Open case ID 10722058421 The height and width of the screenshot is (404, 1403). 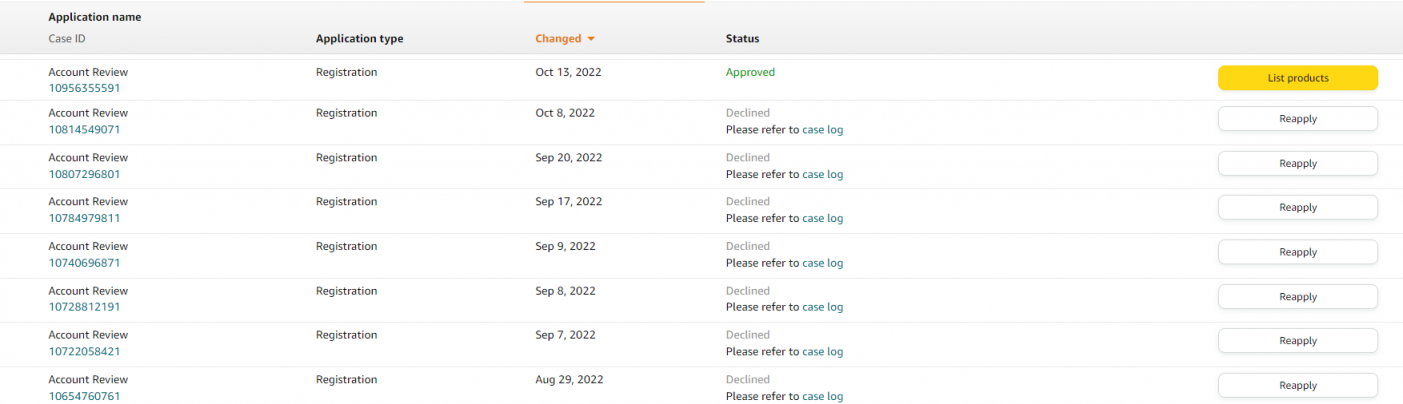tap(84, 351)
